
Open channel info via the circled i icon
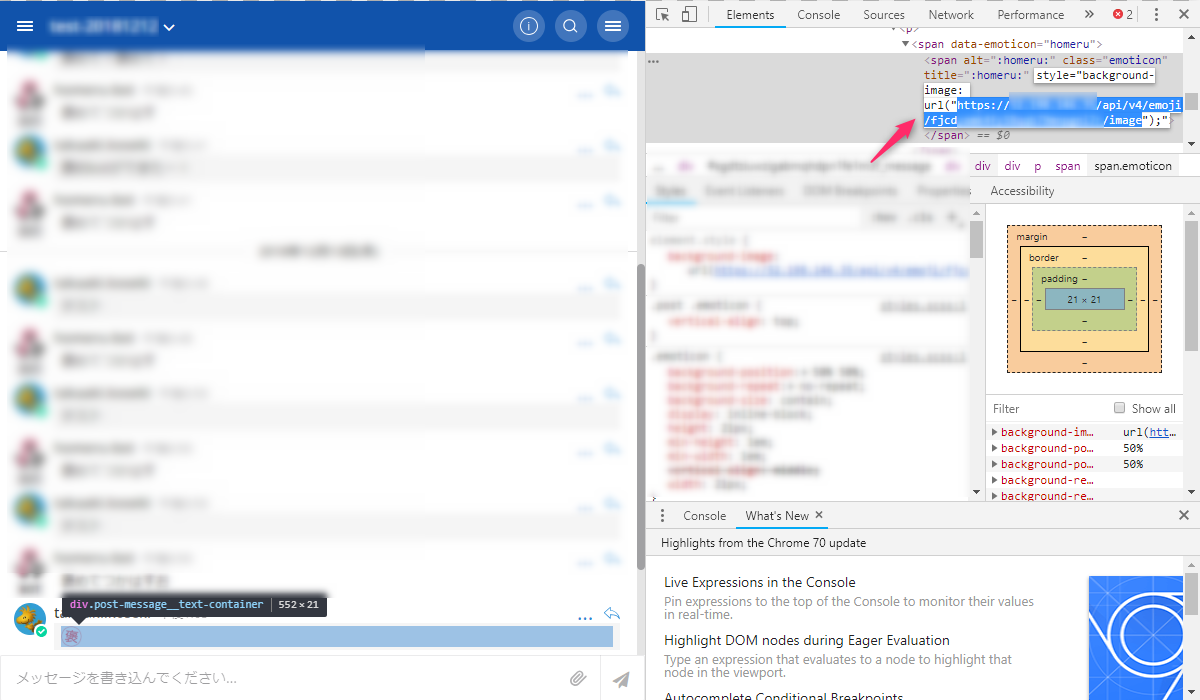coord(529,26)
